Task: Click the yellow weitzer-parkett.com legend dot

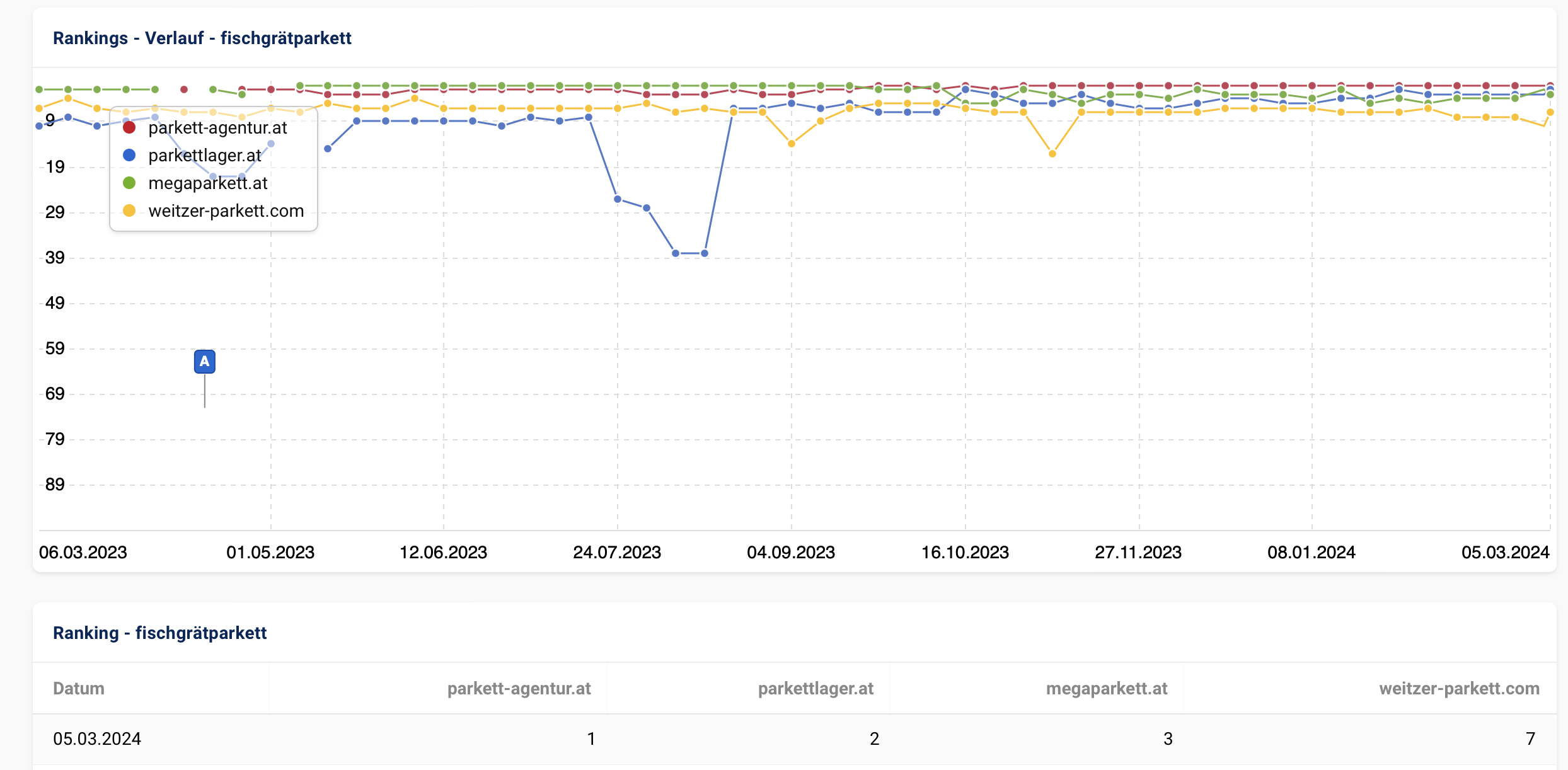Action: 129,211
